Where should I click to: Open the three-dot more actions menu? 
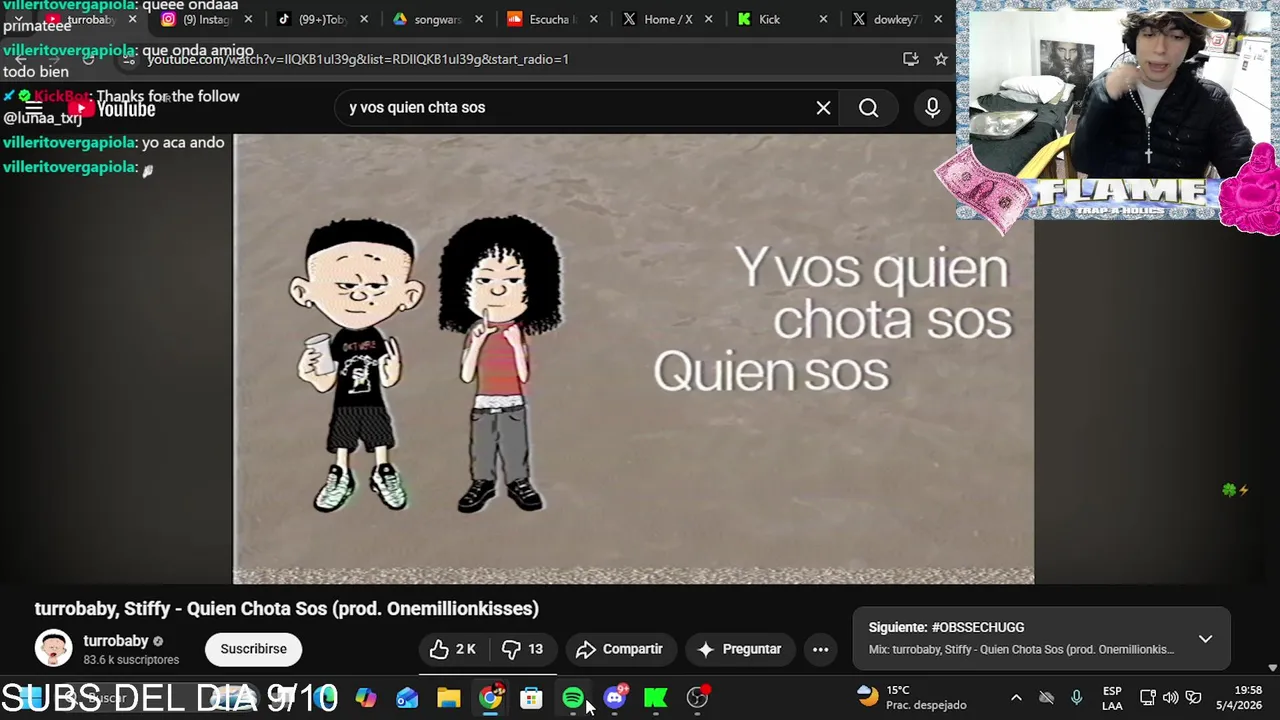[820, 649]
